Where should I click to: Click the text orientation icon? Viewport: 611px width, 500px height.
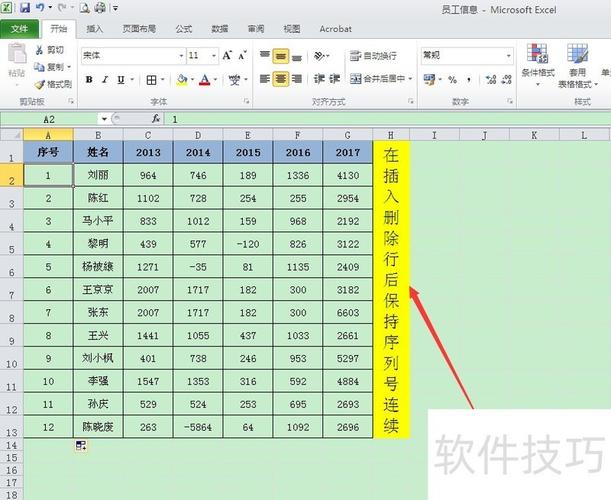tap(320, 56)
